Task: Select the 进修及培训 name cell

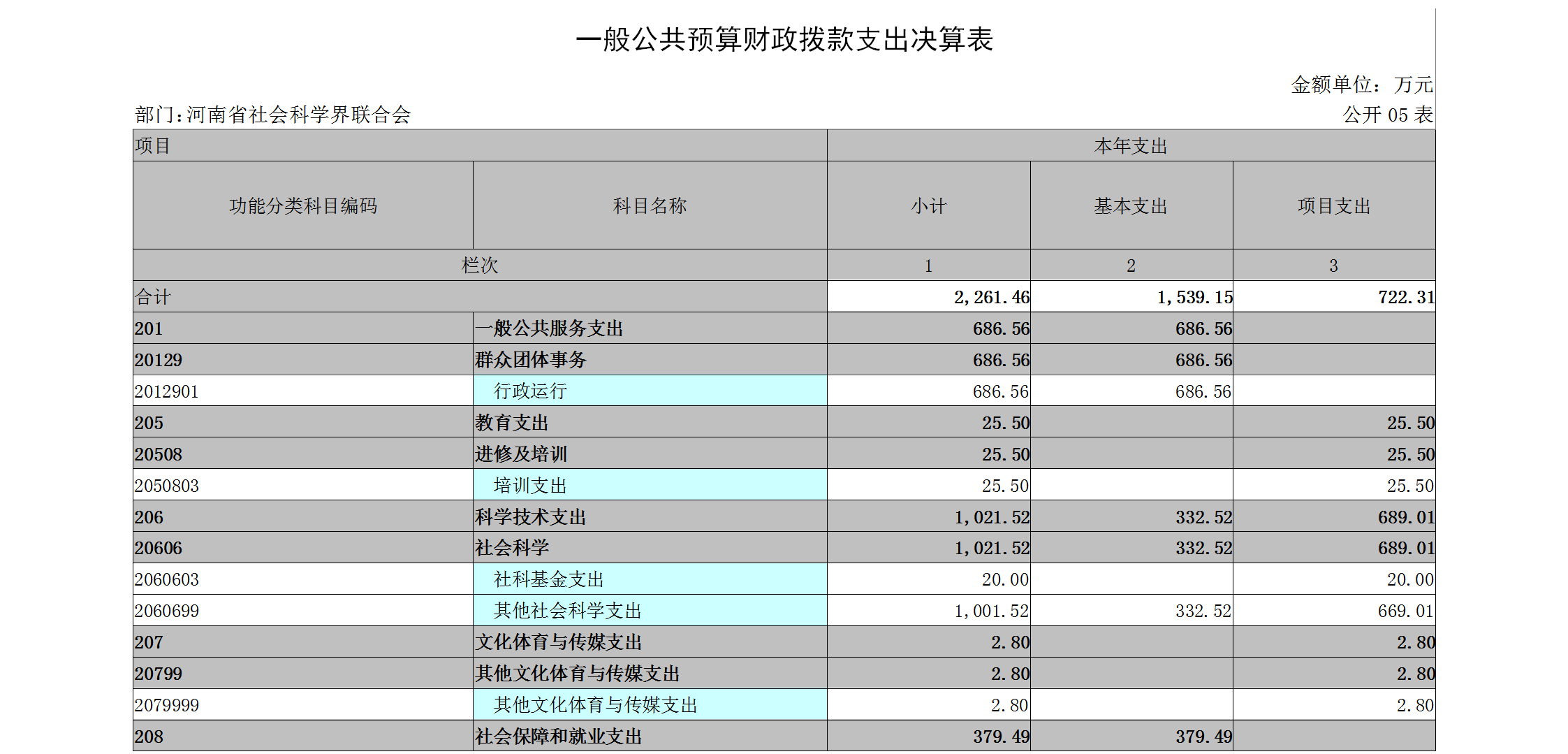Action: point(650,454)
